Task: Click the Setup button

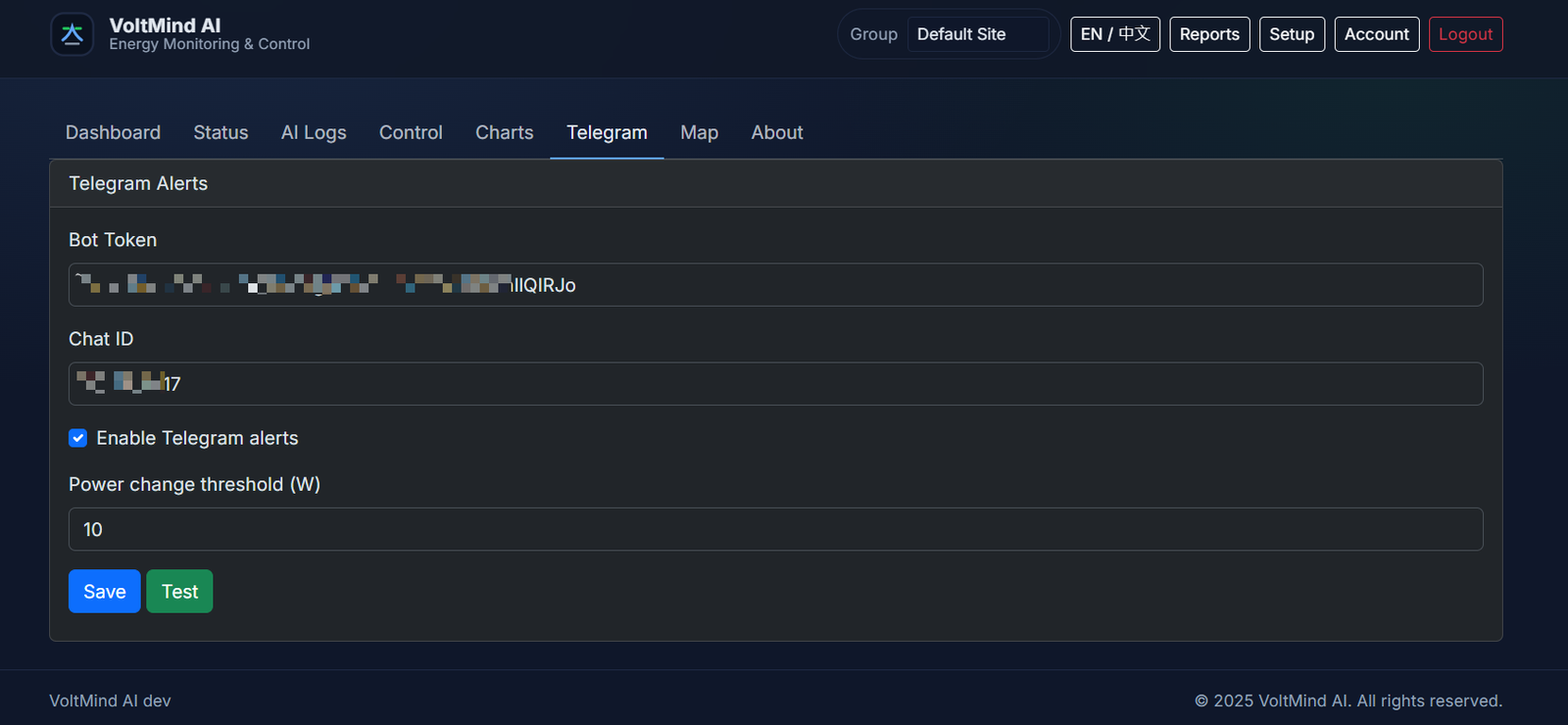Action: pos(1292,34)
